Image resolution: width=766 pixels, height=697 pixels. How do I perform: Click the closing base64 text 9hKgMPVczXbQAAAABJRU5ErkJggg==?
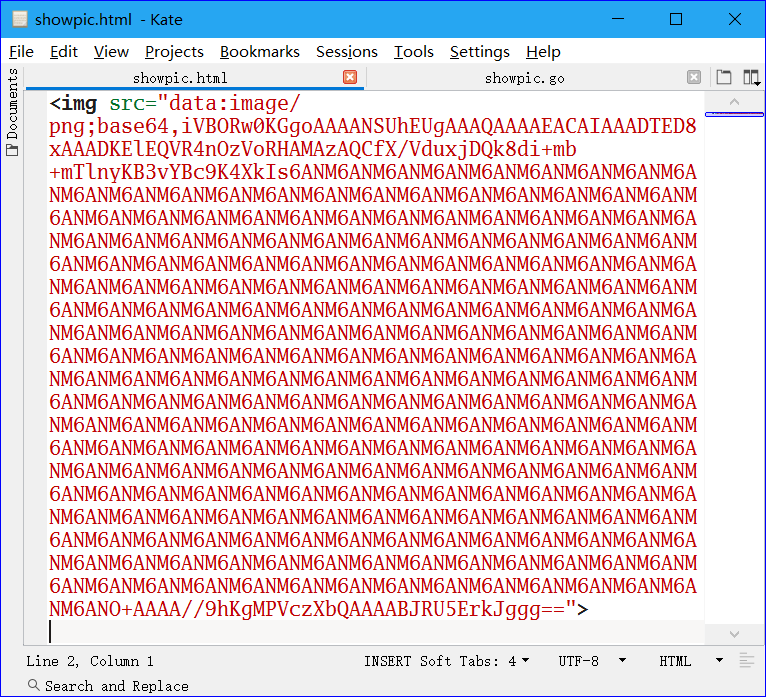pyautogui.click(x=384, y=609)
